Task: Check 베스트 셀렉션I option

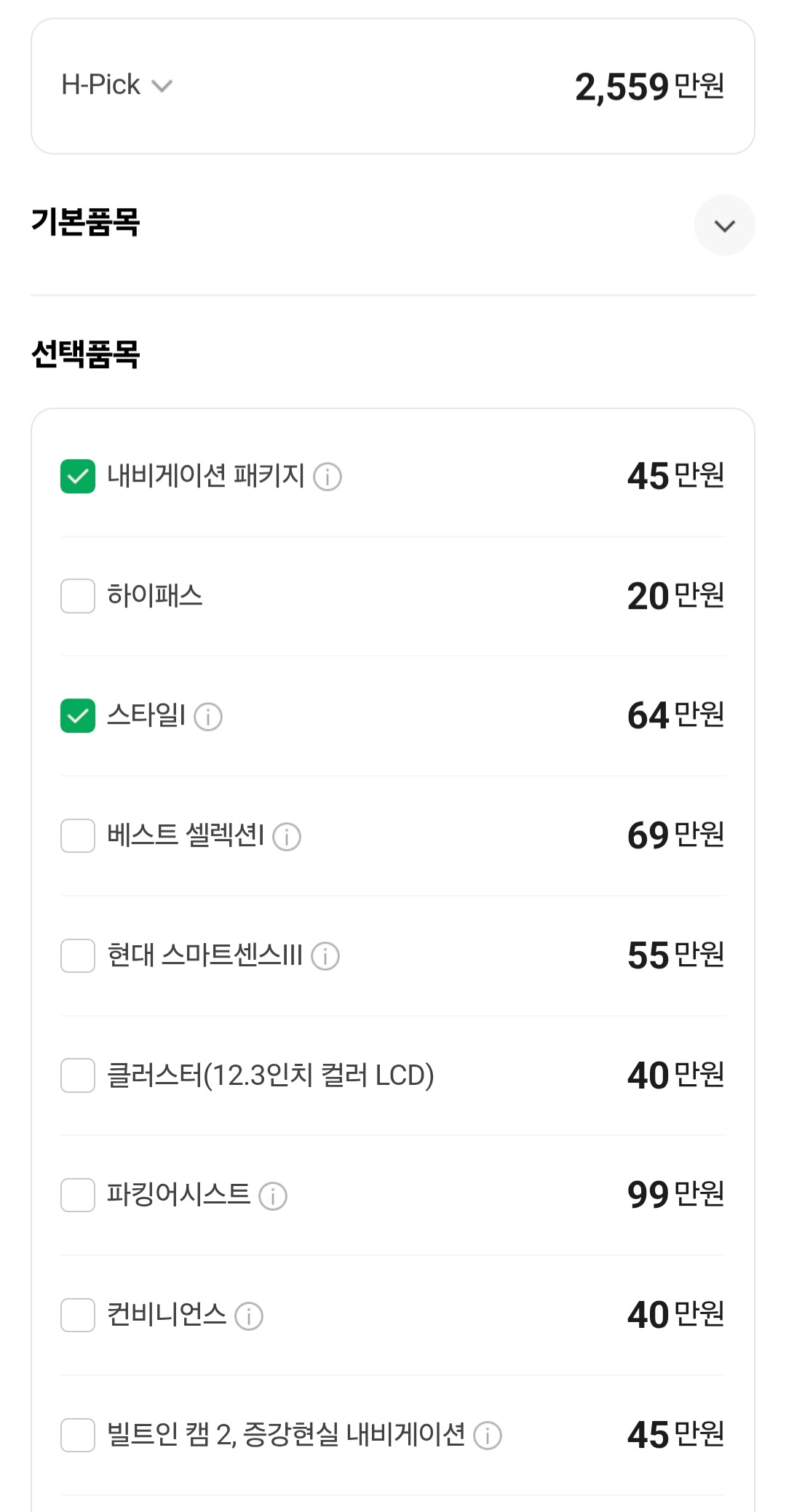Action: click(x=78, y=835)
